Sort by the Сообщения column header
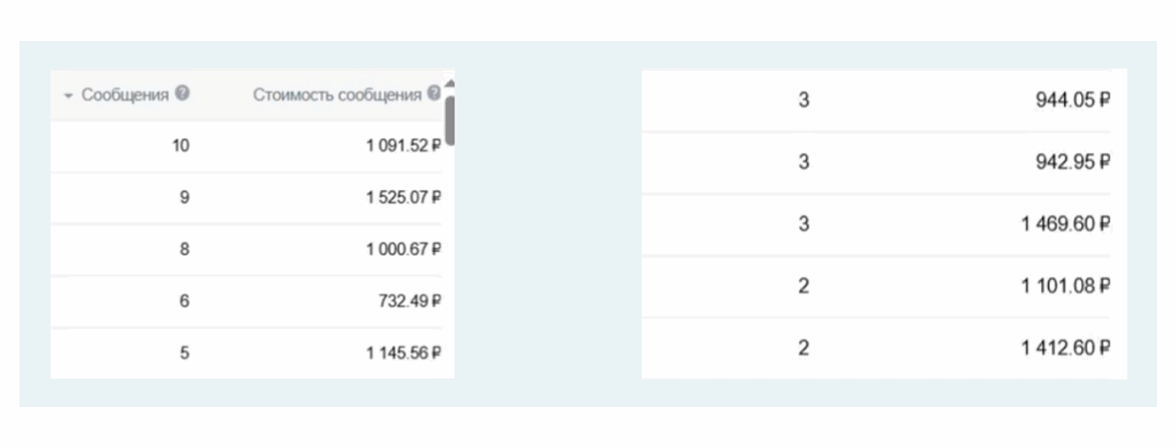This screenshot has width=1176, height=448. point(126,95)
